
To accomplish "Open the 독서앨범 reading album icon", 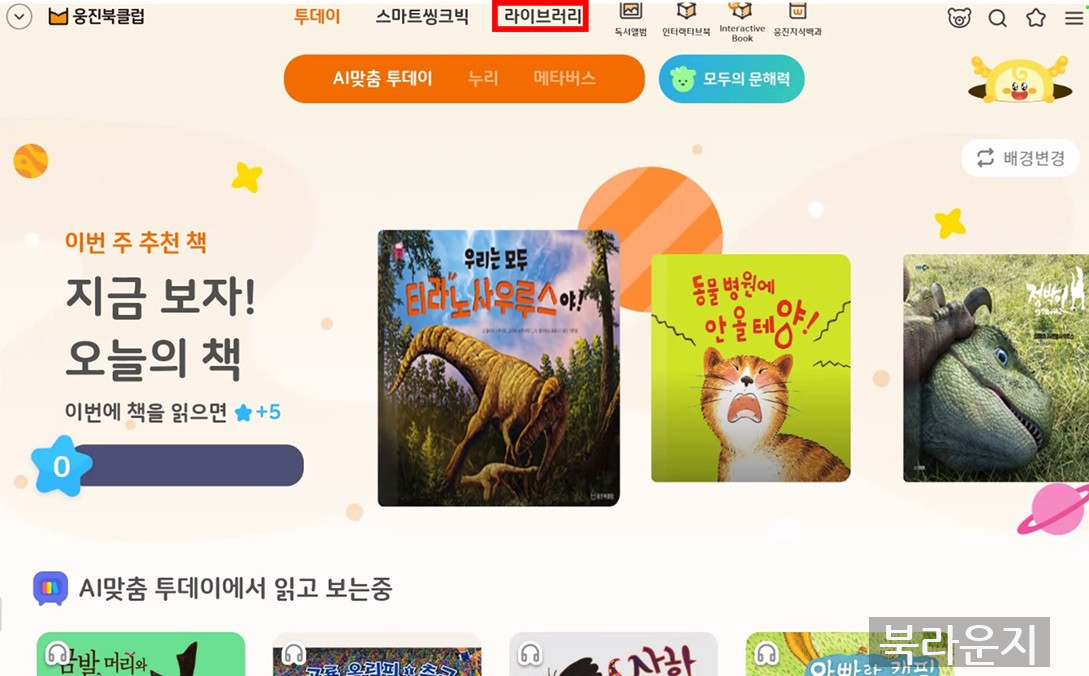I will pyautogui.click(x=631, y=19).
